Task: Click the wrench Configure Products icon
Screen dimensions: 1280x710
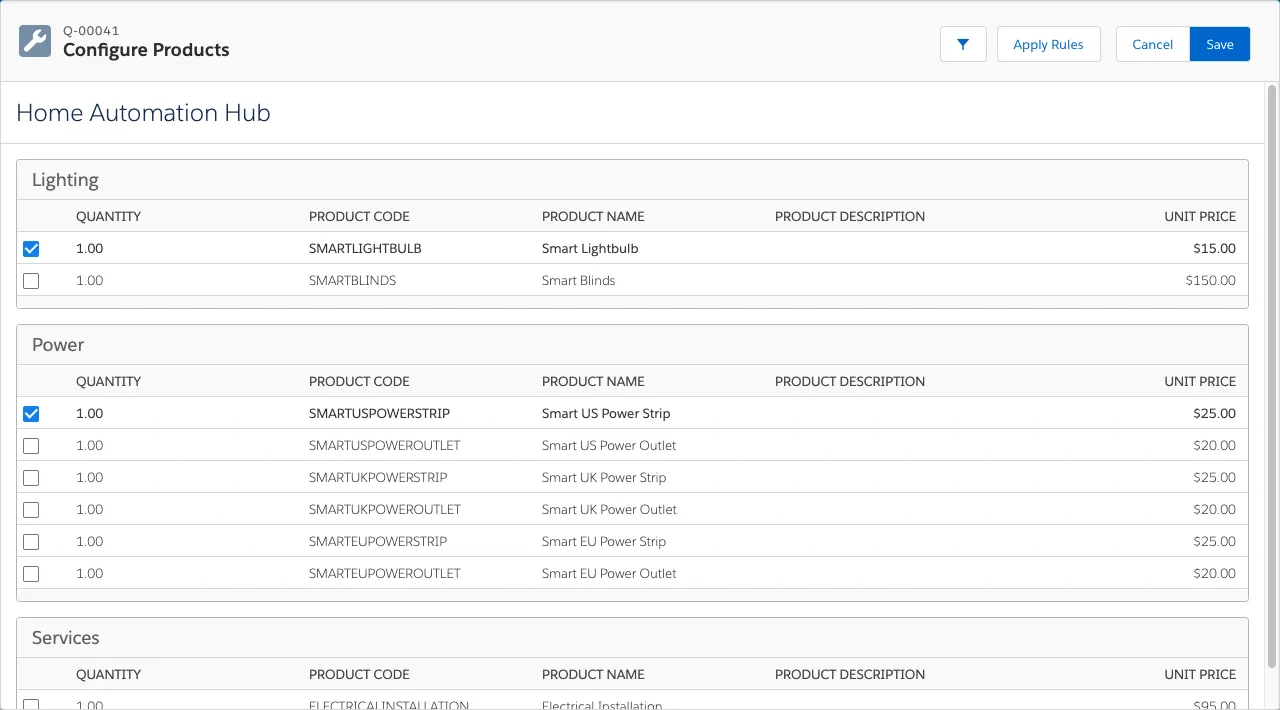Action: click(35, 41)
